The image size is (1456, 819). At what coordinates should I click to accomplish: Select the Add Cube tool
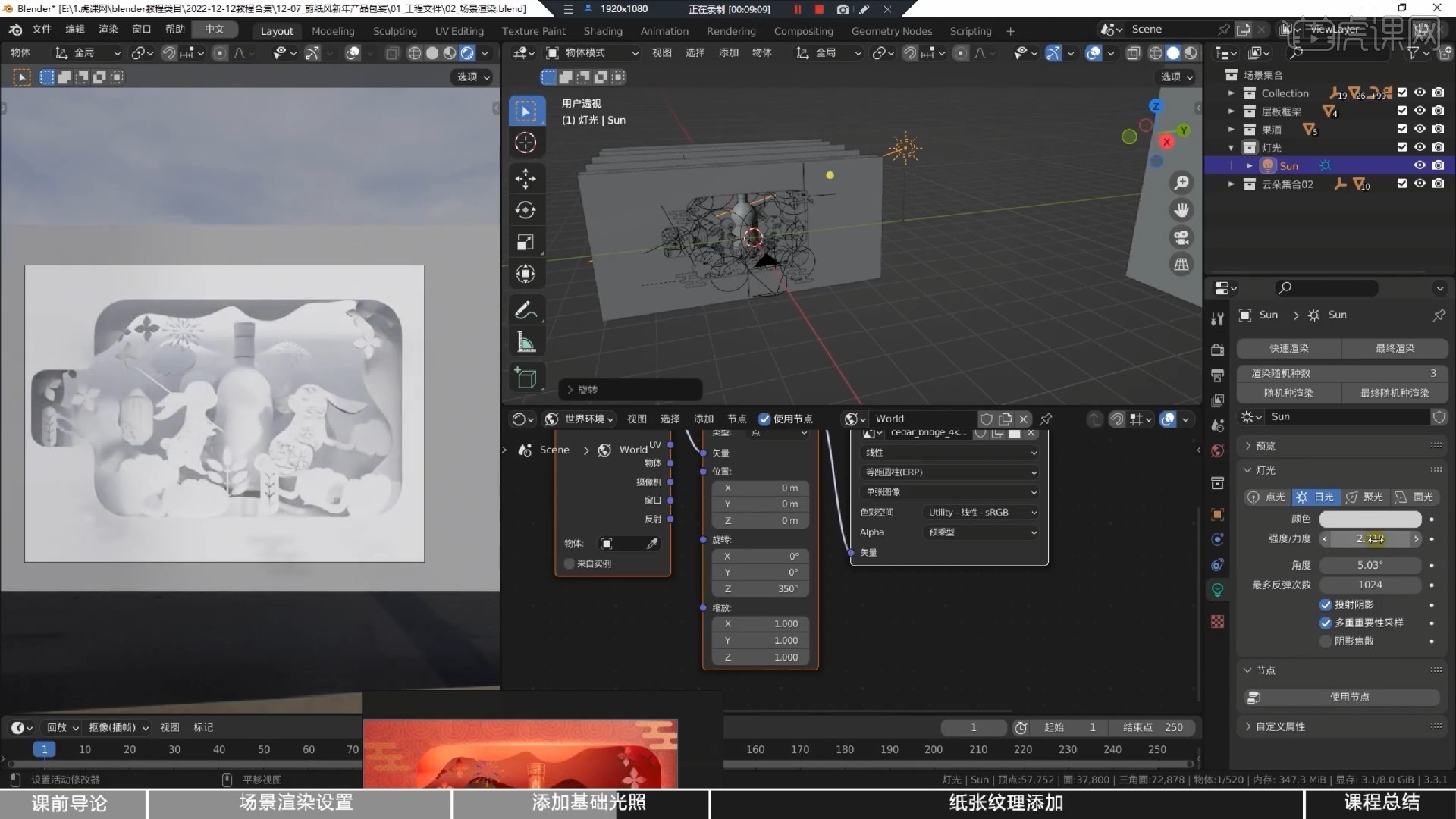[x=526, y=378]
